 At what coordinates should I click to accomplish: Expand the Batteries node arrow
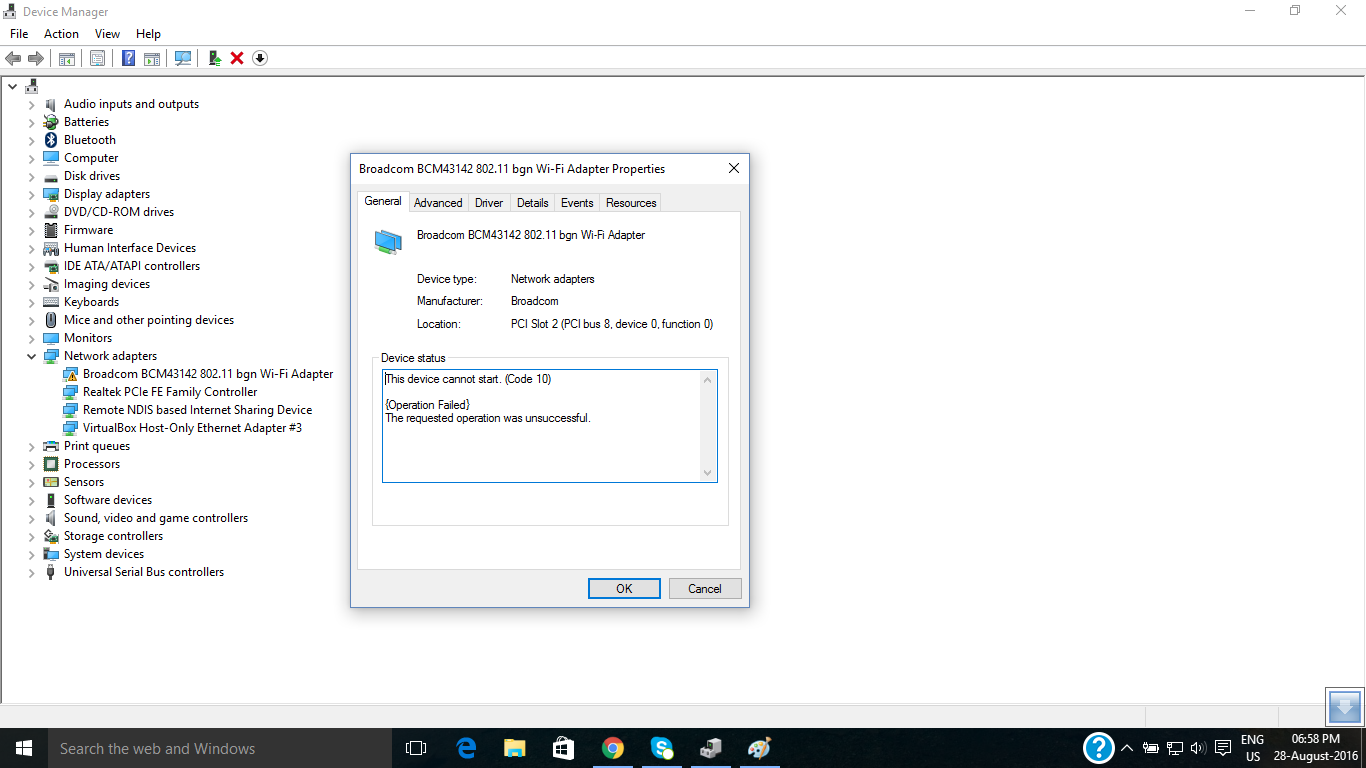[x=32, y=122]
